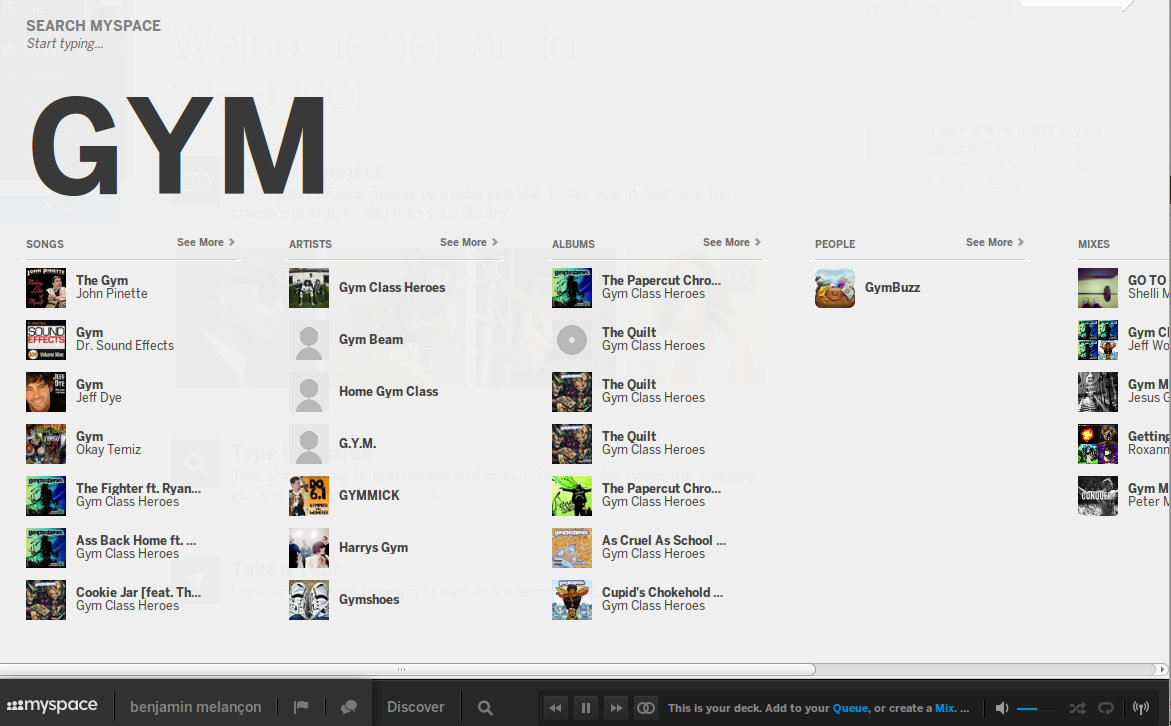Pause the currently playing track
Viewport: 1171px width, 726px height.
pos(586,707)
